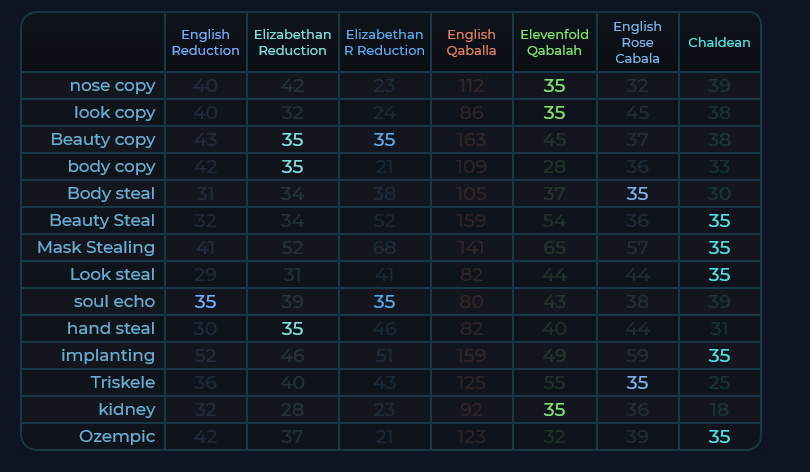Select the "soul echo" row label
810x472 pixels.
[x=114, y=301]
